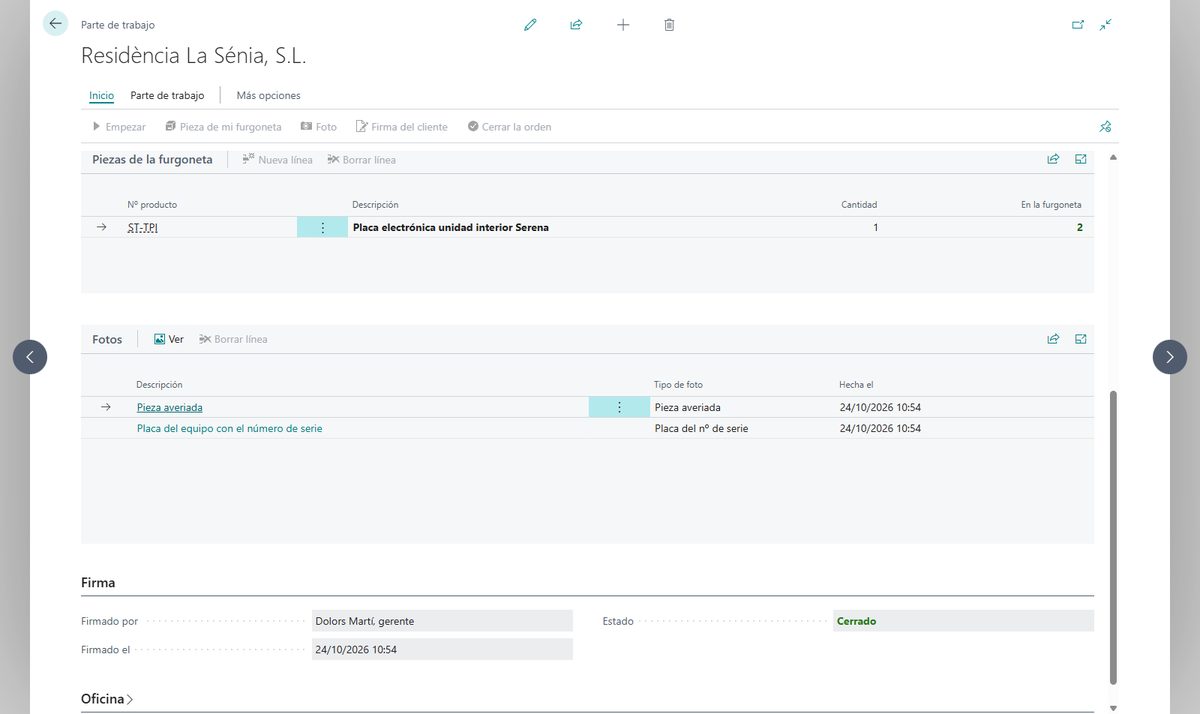Open Placa del equipo con número de serie
The width and height of the screenshot is (1200, 714).
[x=230, y=428]
